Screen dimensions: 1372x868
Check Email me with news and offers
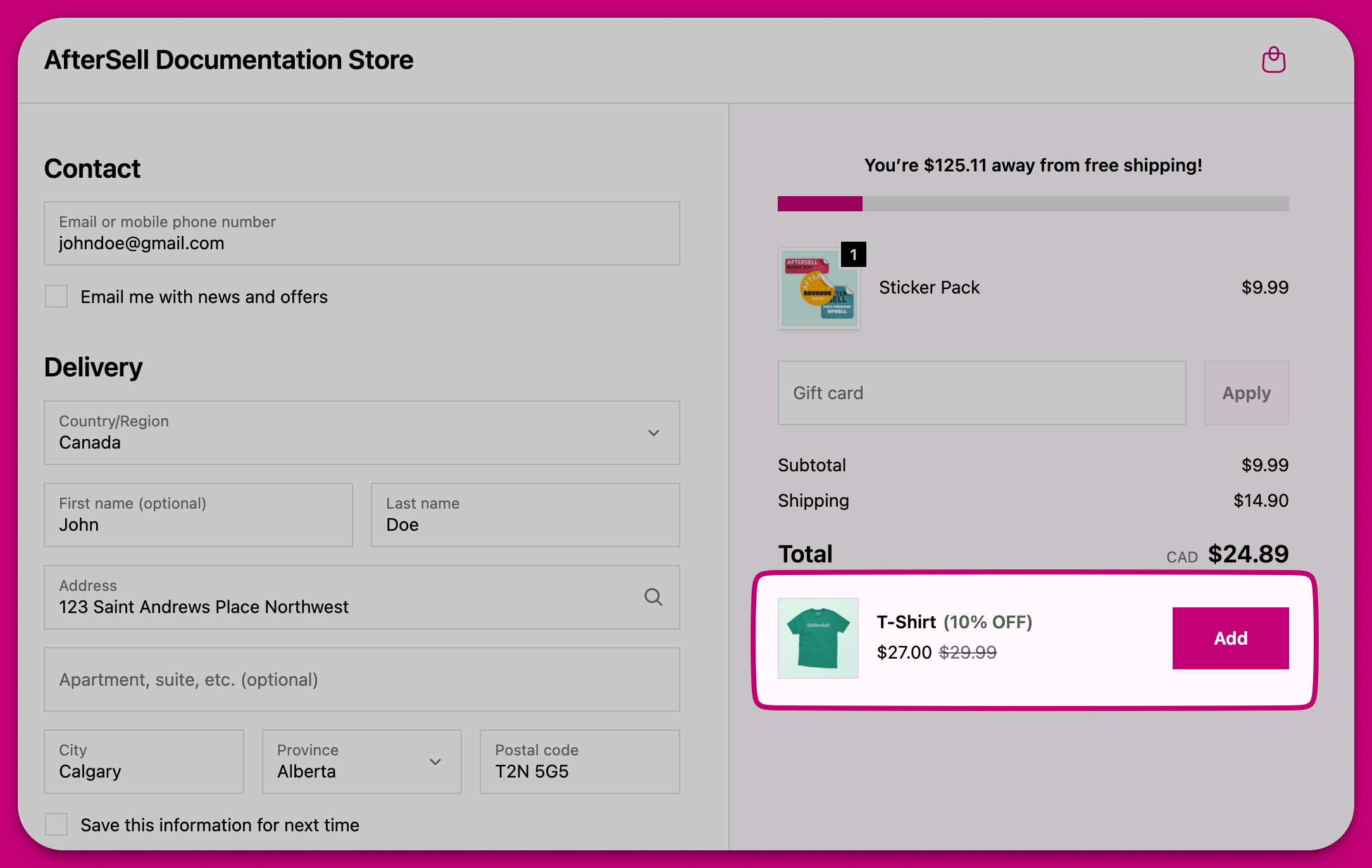[56, 296]
